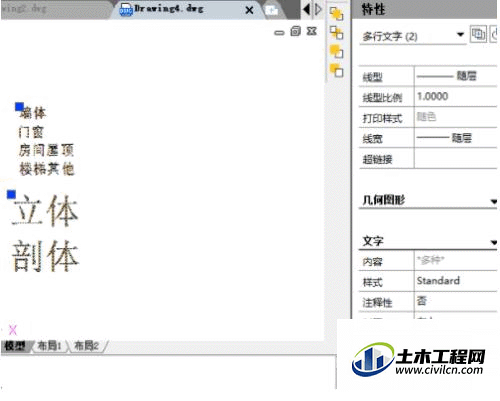The height and width of the screenshot is (401, 500).
Task: Click the 样式 property label
Action: pyautogui.click(x=372, y=283)
